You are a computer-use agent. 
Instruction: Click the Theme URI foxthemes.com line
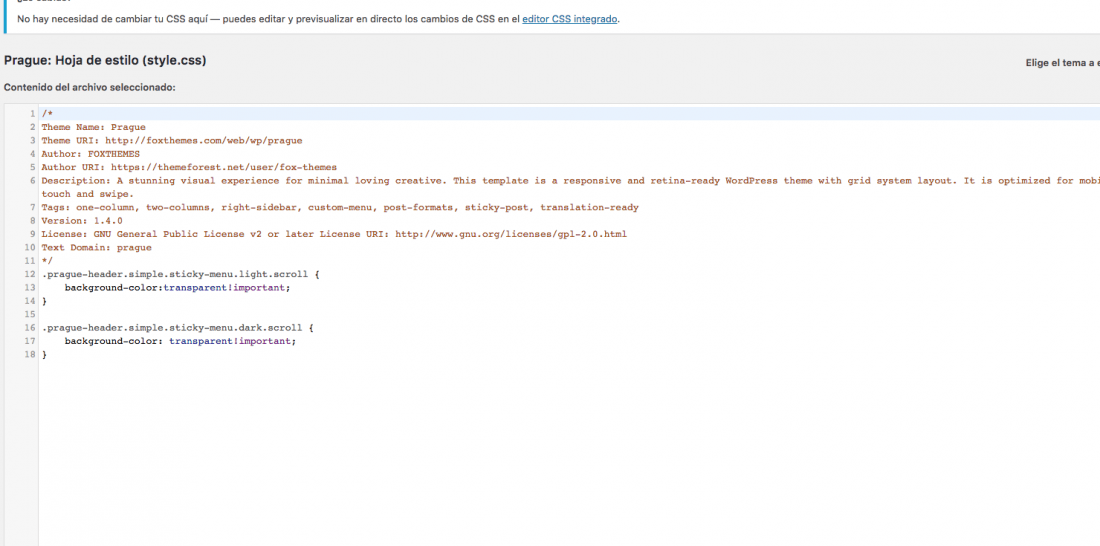point(172,140)
